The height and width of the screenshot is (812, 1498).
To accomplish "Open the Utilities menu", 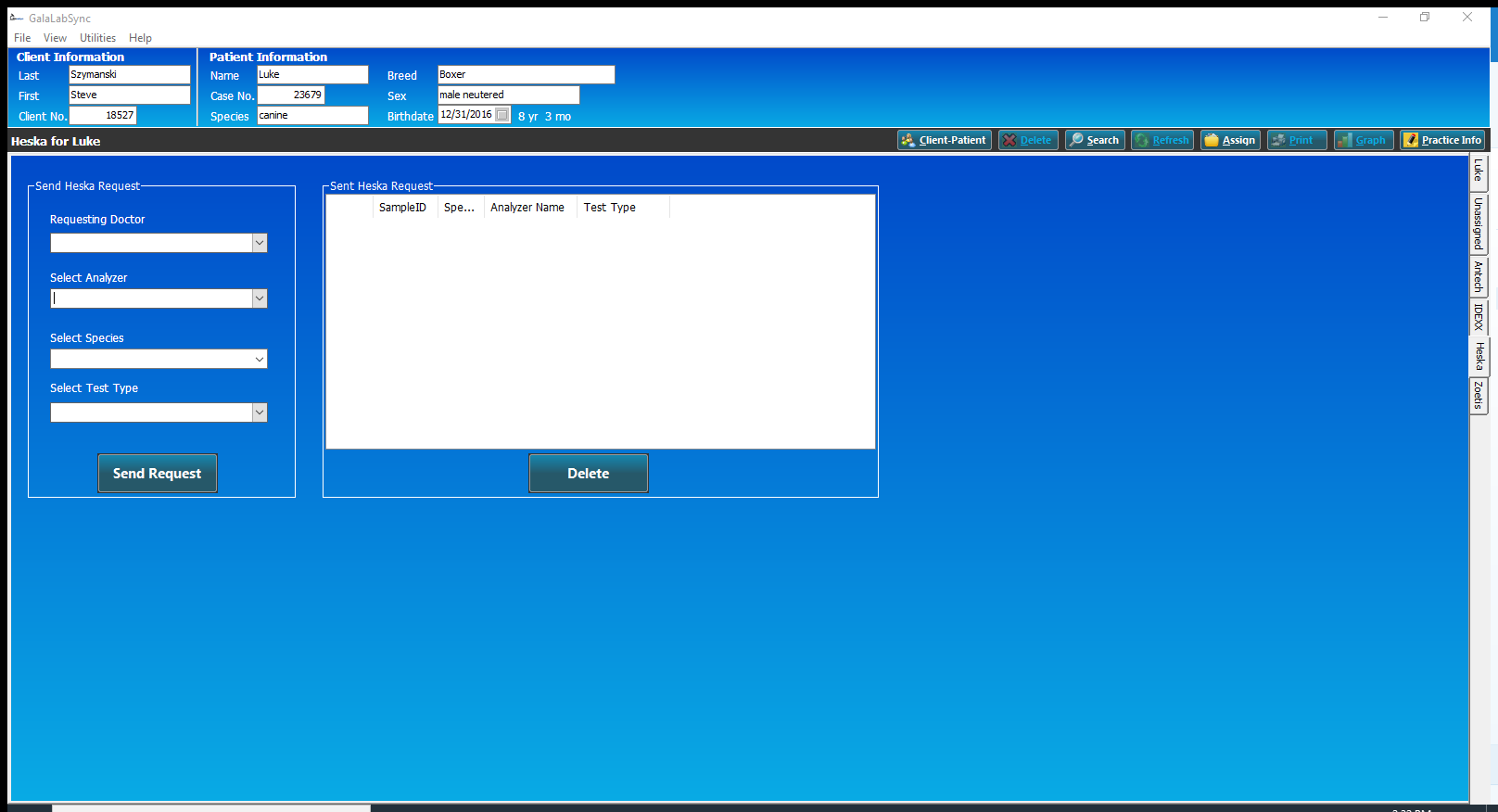I will (97, 38).
